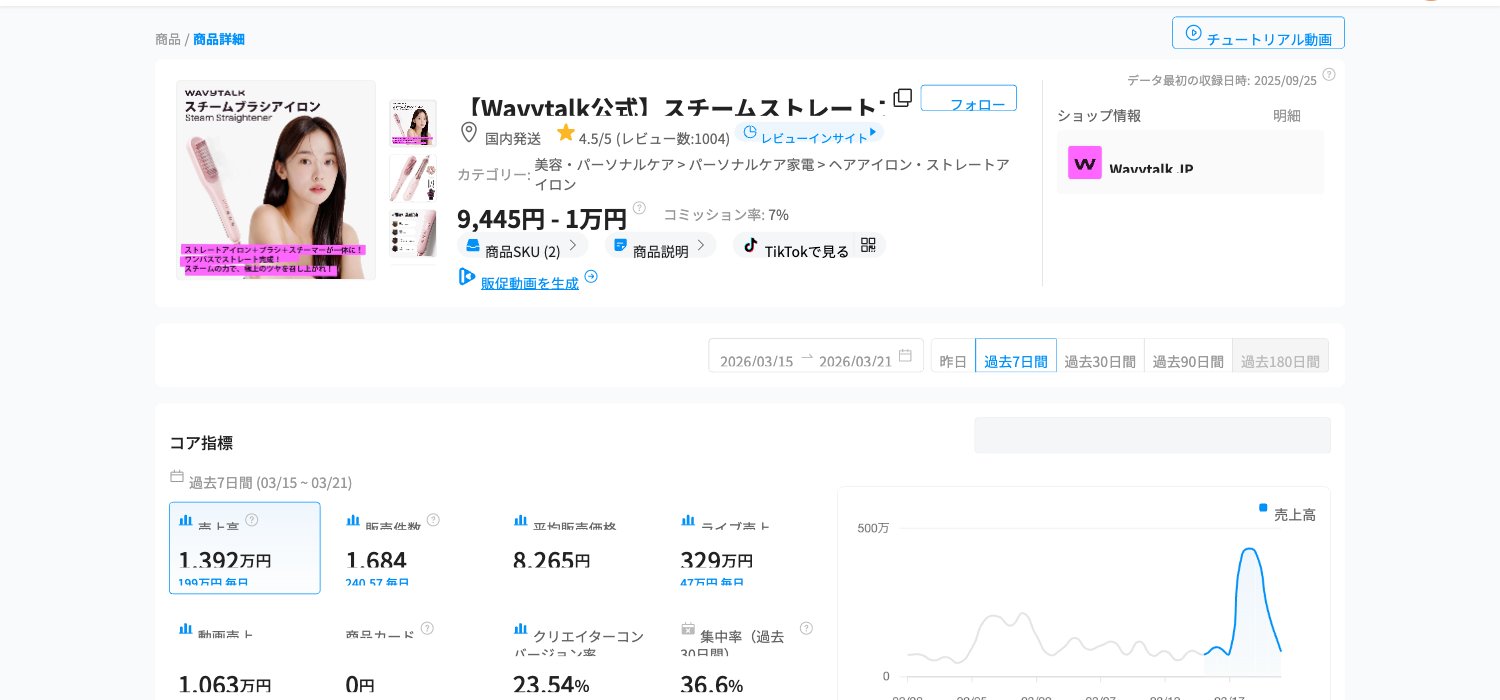Image resolution: width=1500 pixels, height=700 pixels.
Task: Click the blue legend color square for 売上高
Action: 1263,507
